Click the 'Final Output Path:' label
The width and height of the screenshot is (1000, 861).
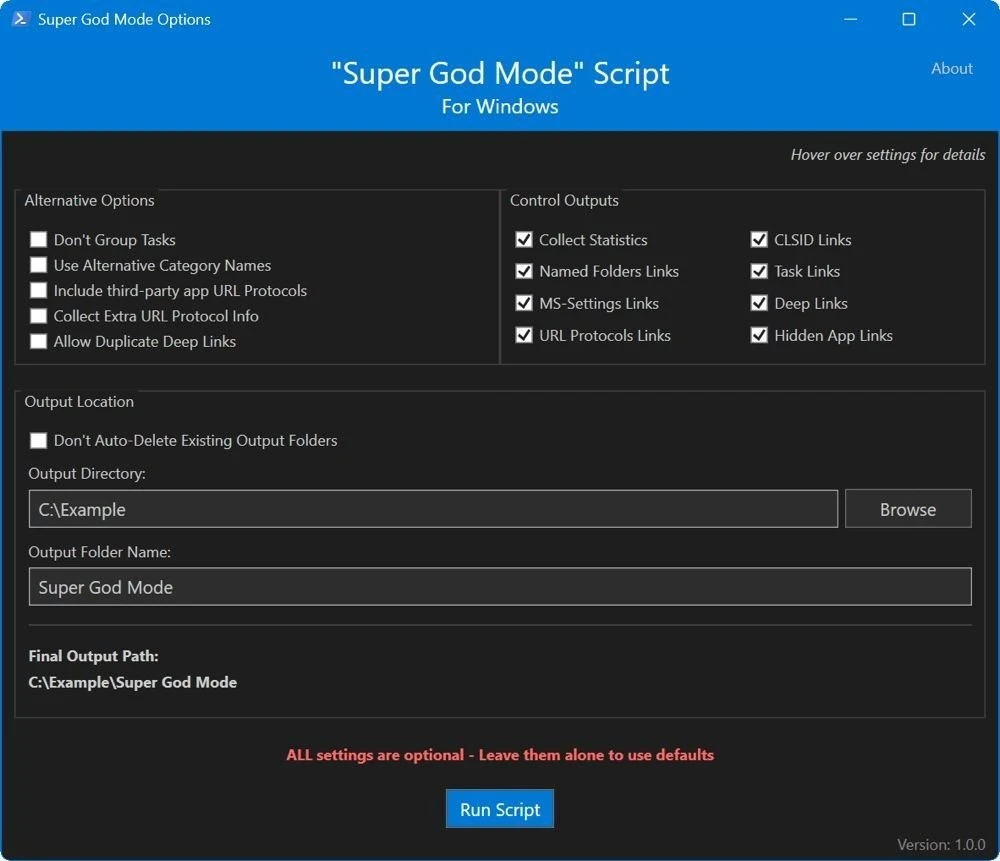(x=93, y=656)
